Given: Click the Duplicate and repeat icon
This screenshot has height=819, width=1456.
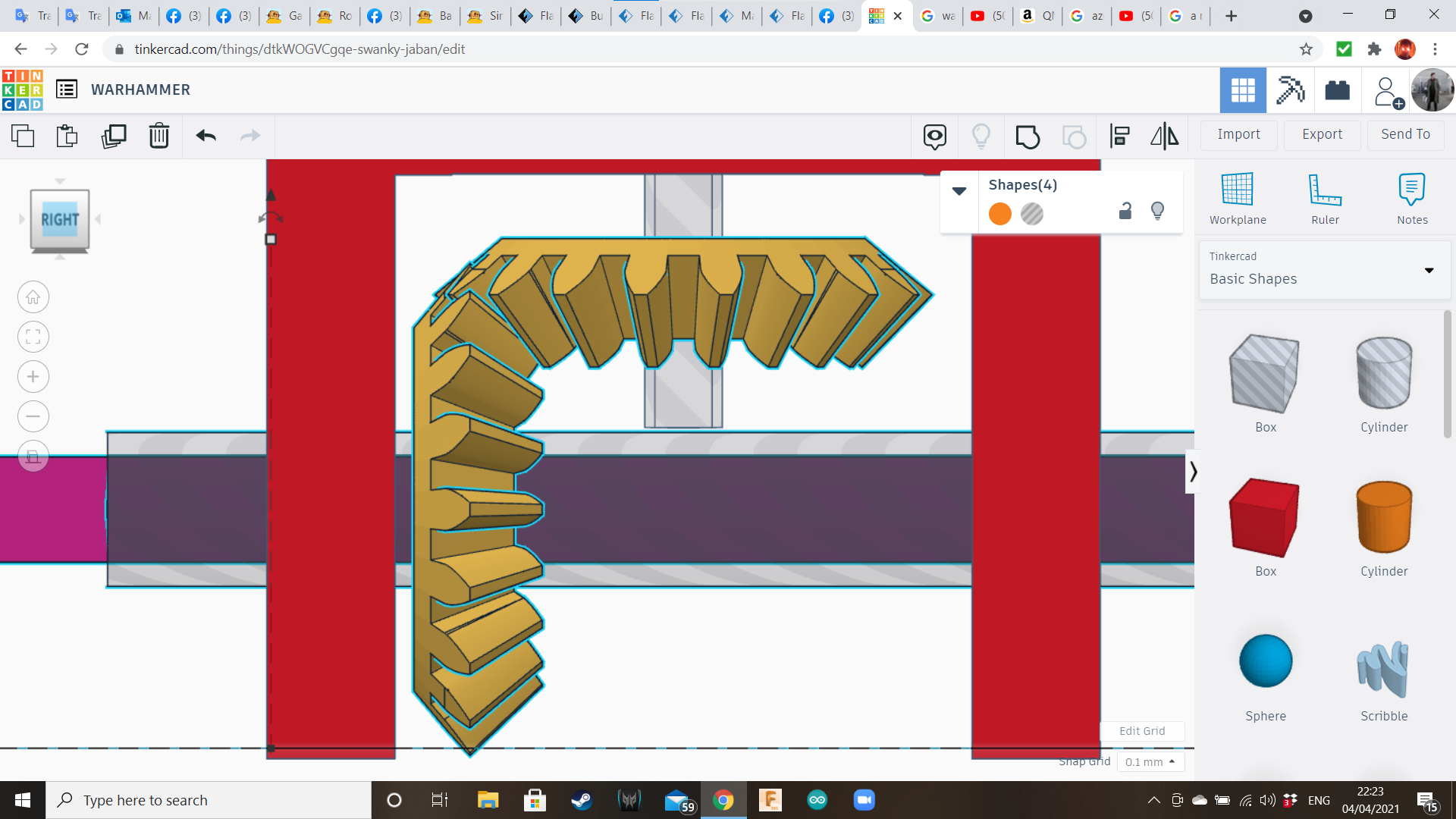Looking at the screenshot, I should [x=114, y=136].
